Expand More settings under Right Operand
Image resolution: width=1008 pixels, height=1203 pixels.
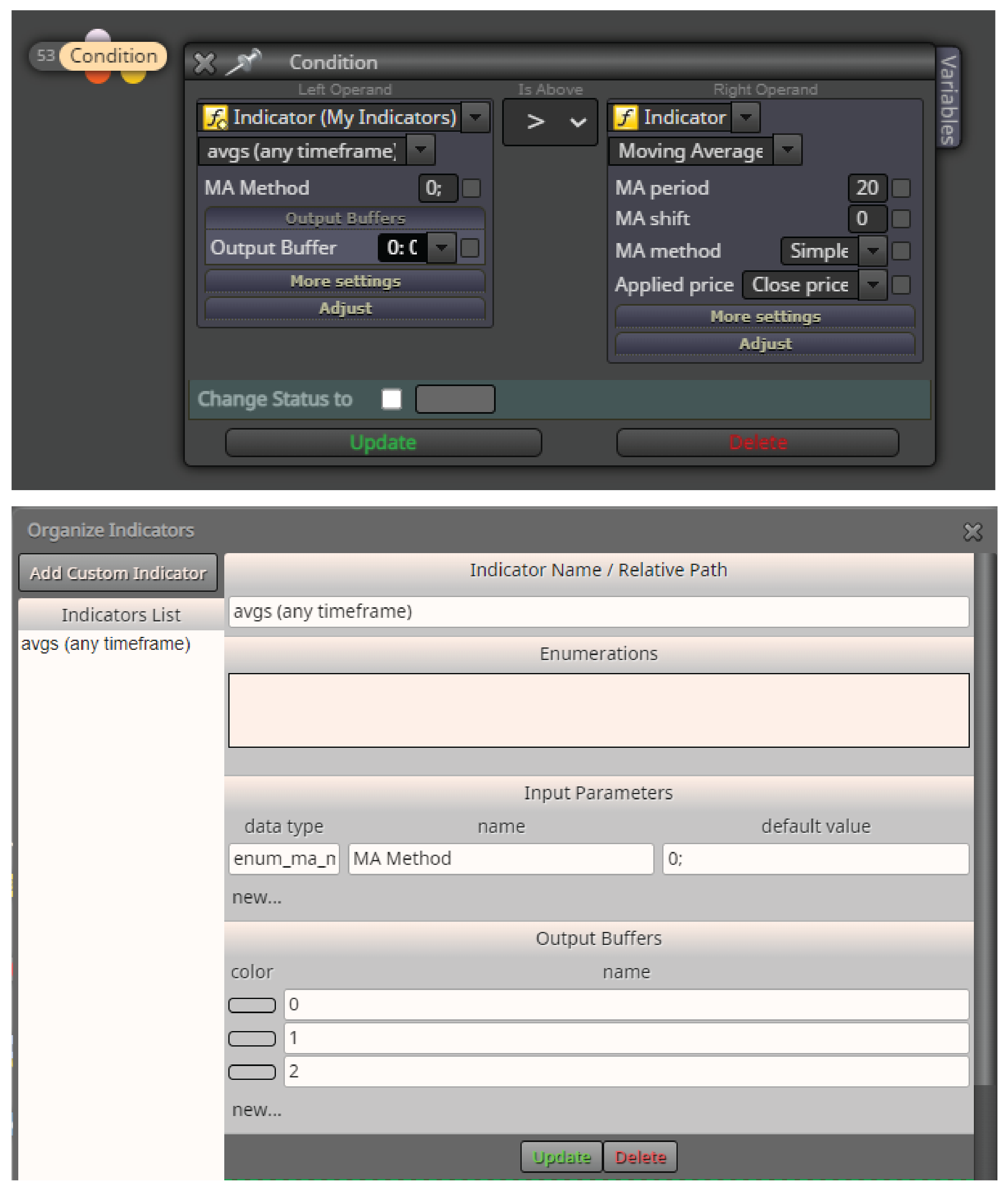click(x=765, y=317)
